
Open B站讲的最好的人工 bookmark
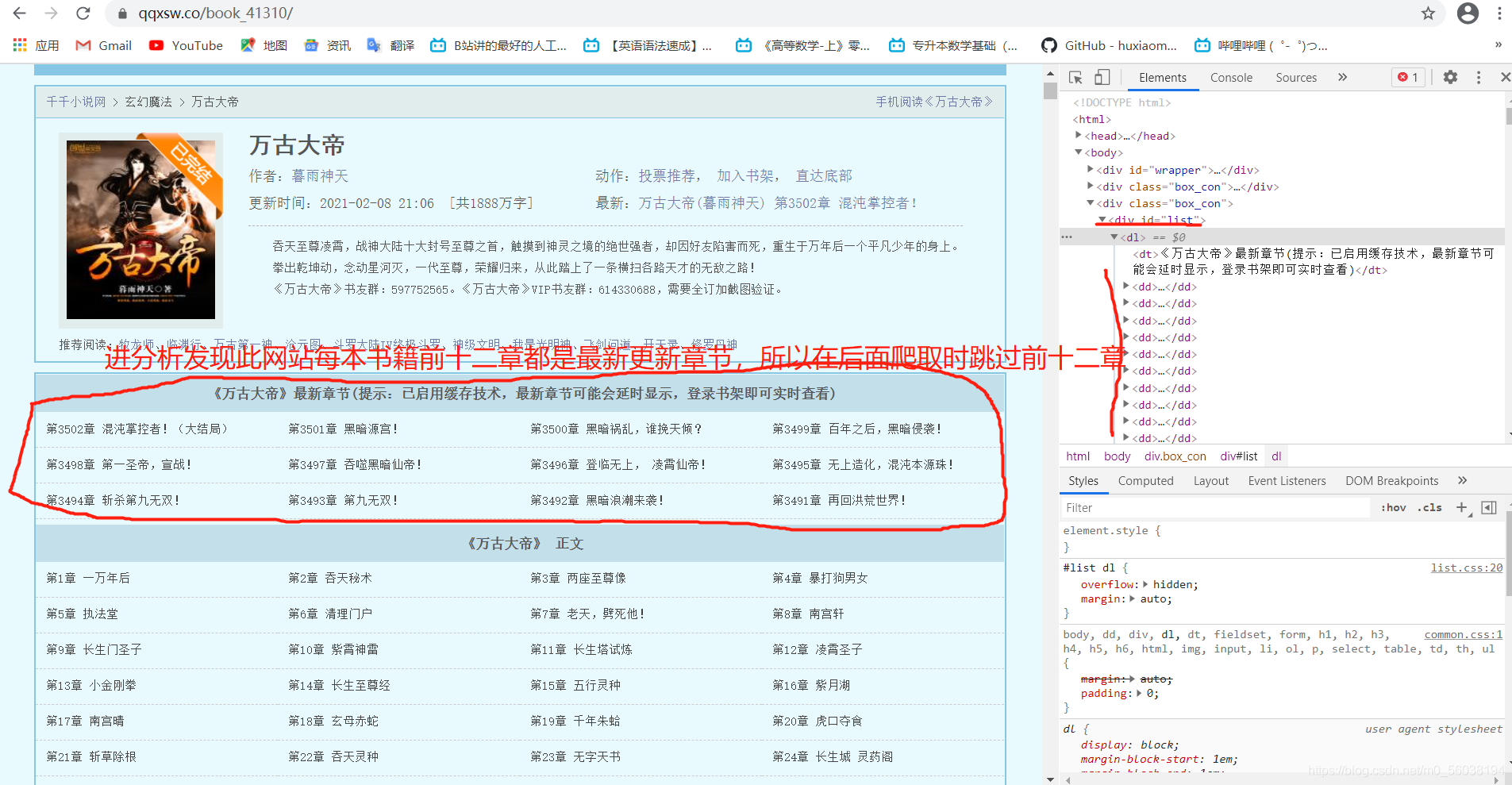pos(498,45)
